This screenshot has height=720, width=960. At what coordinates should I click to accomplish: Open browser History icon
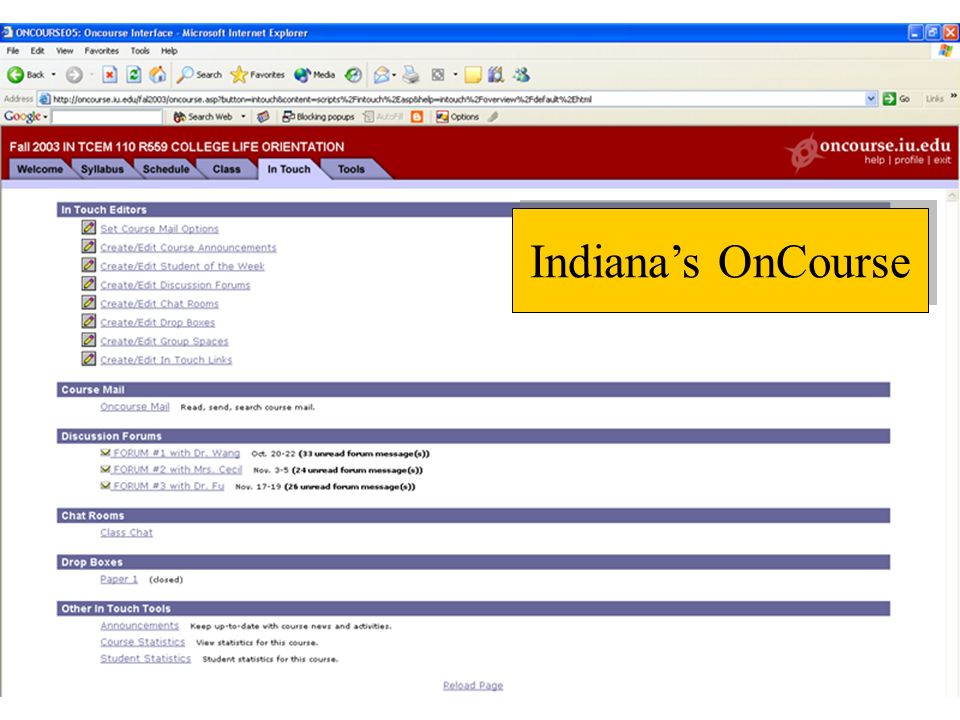click(353, 75)
